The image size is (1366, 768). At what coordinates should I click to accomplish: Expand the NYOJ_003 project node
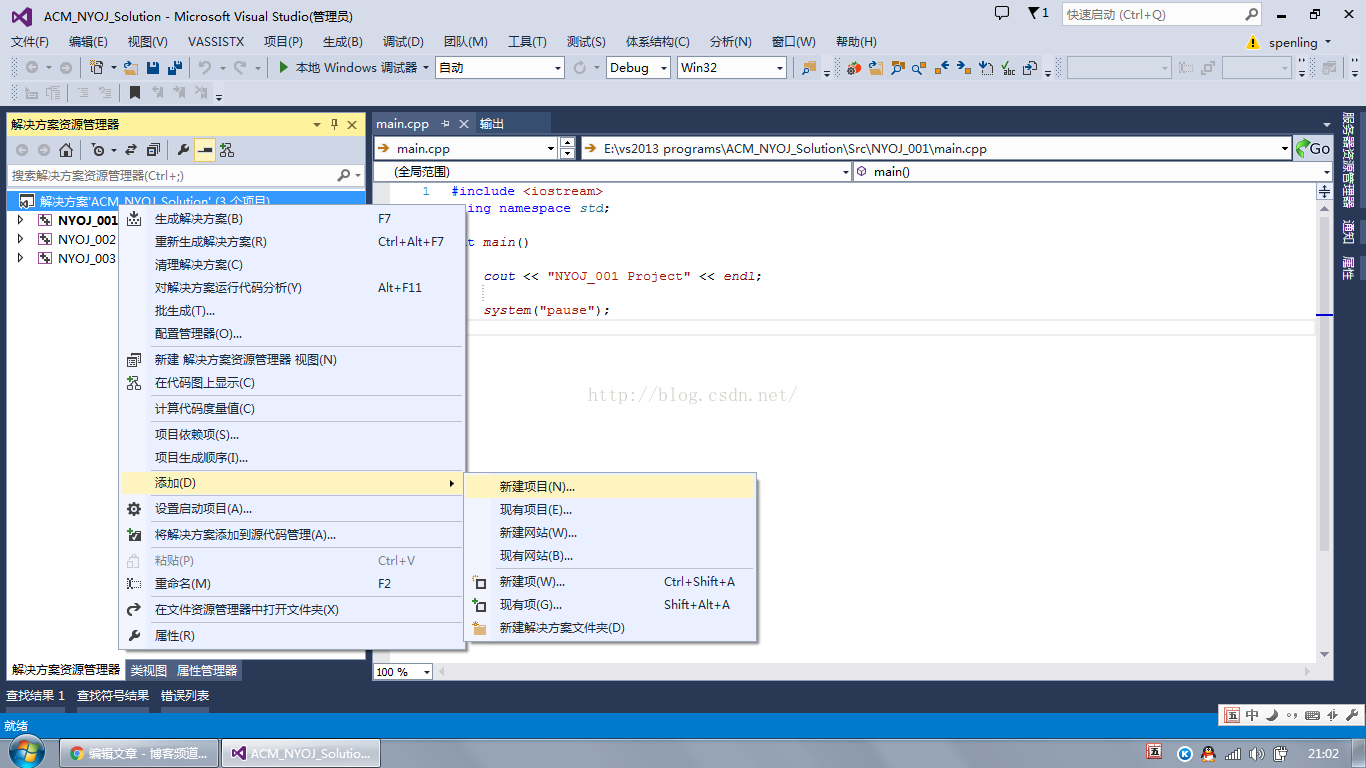pos(21,258)
